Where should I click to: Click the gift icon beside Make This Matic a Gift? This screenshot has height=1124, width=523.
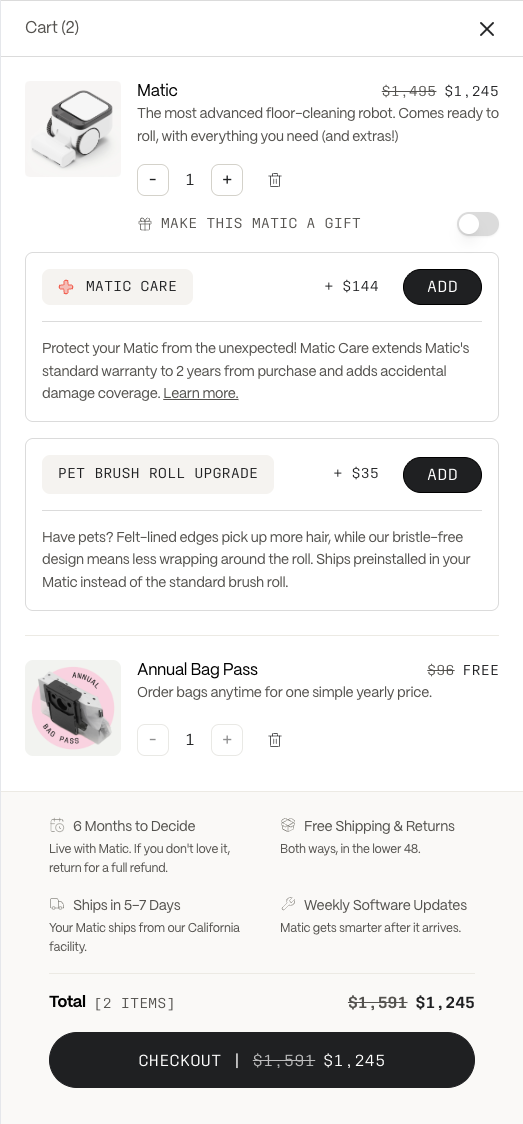coord(145,224)
